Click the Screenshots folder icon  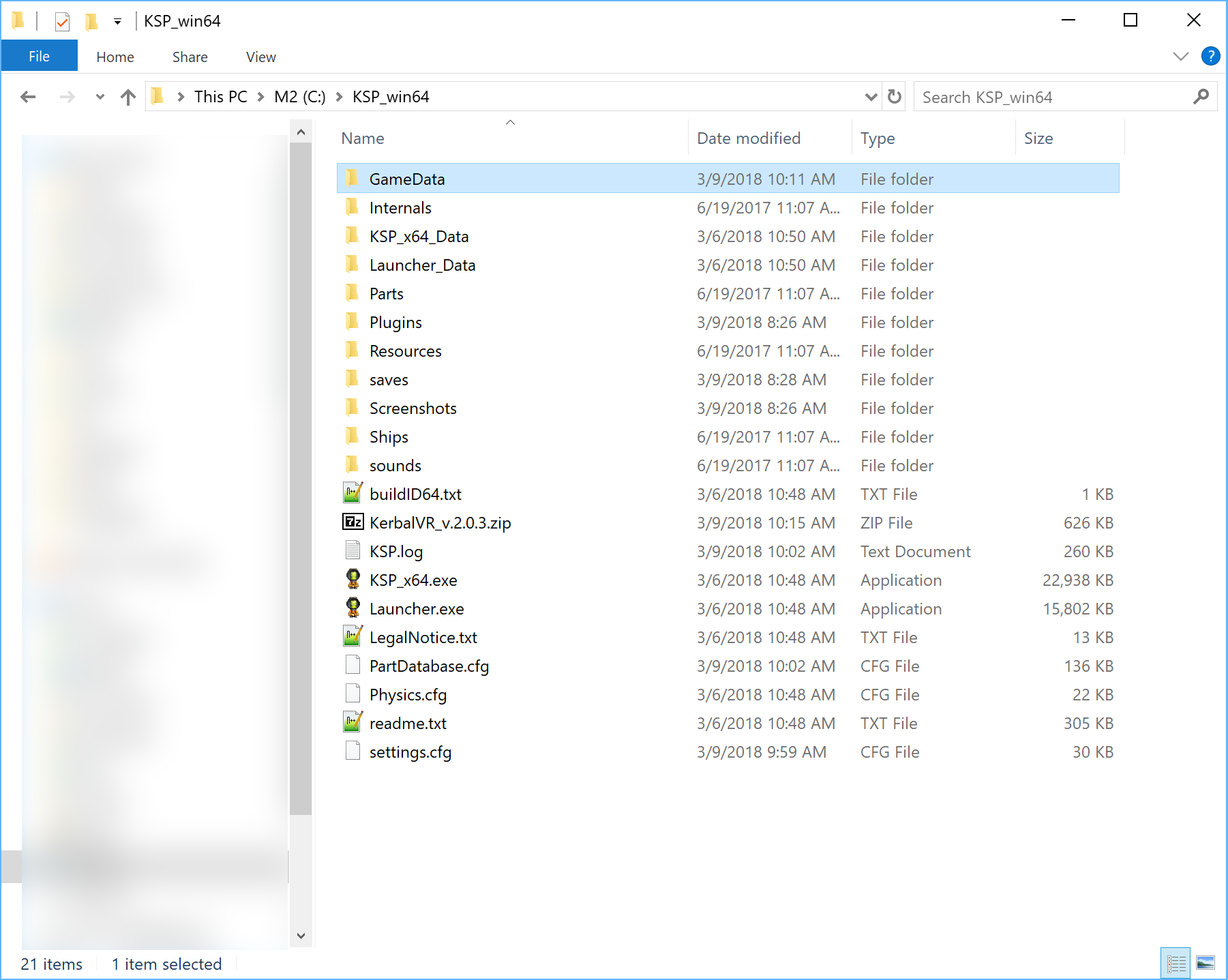pos(353,407)
